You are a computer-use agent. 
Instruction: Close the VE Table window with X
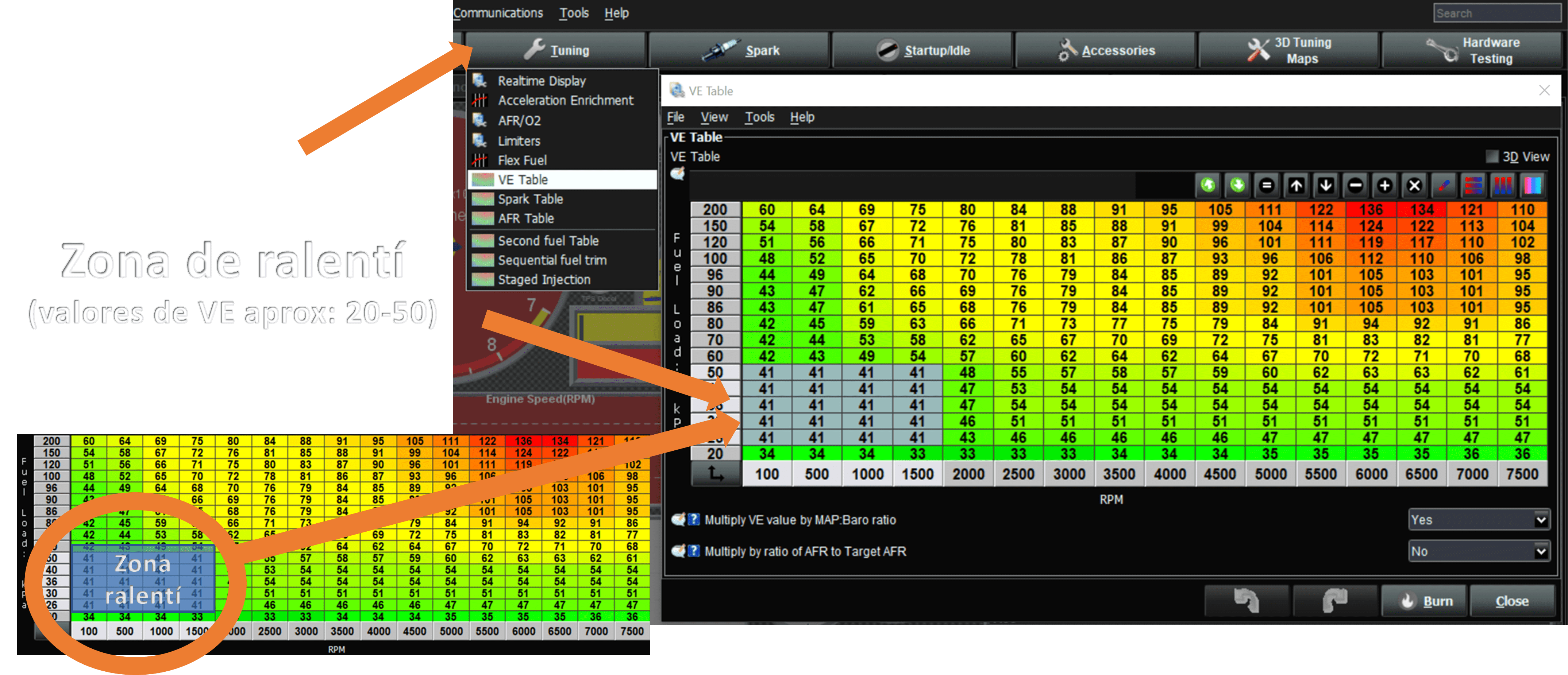click(x=1544, y=90)
